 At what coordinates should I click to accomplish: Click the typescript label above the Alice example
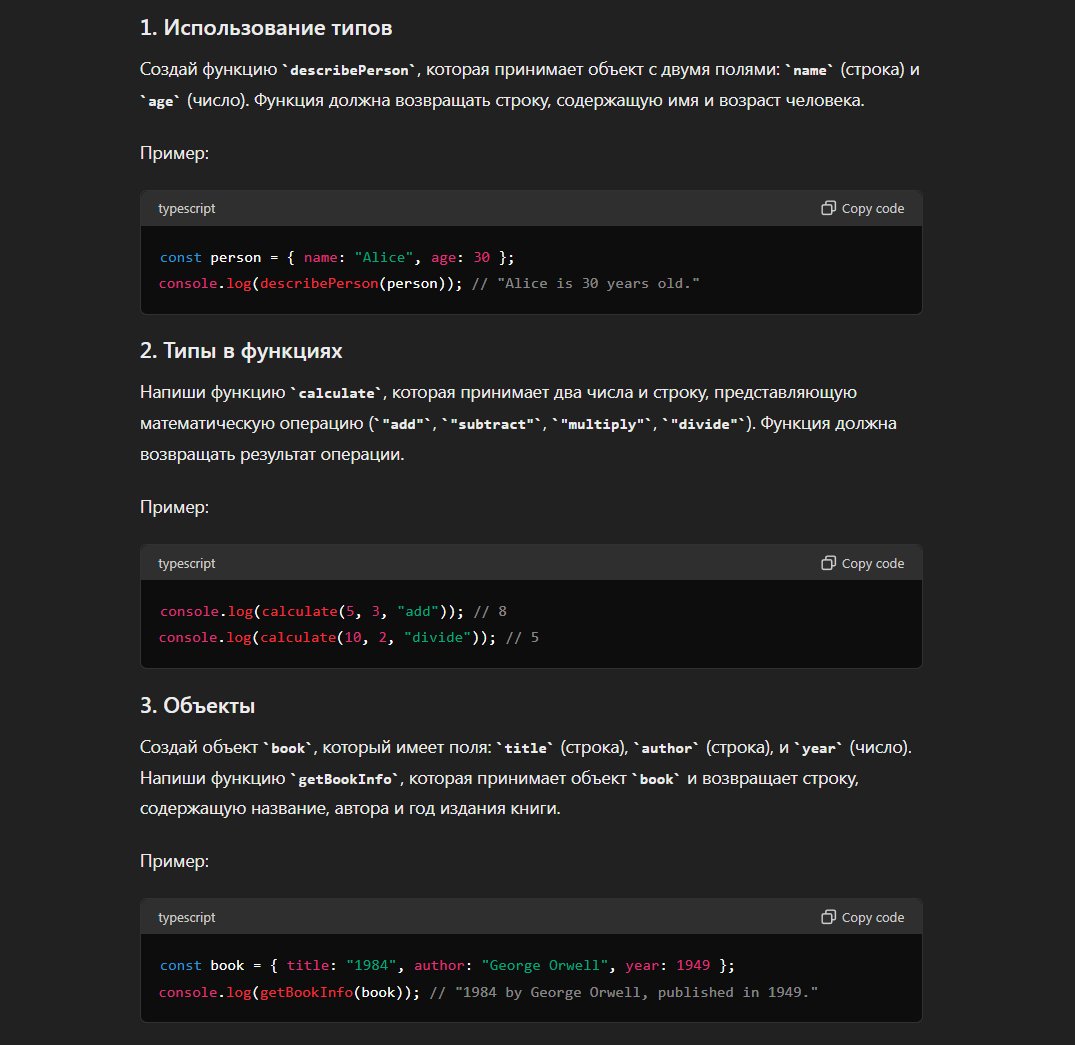pos(186,209)
